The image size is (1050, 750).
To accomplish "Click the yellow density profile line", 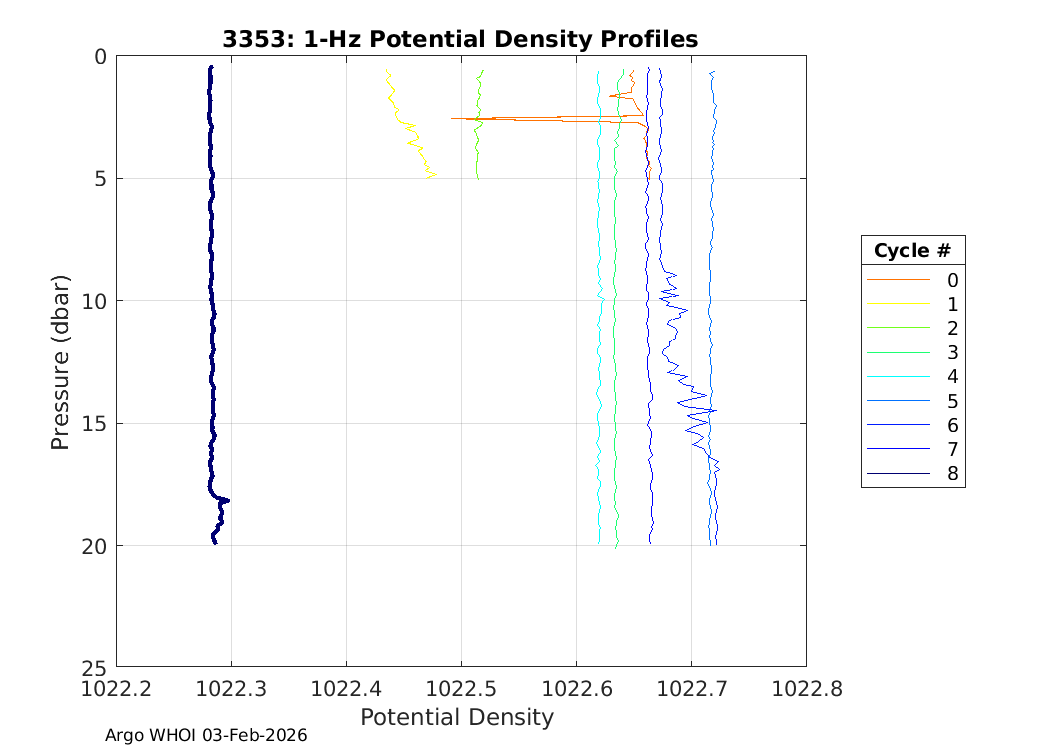I will (409, 124).
